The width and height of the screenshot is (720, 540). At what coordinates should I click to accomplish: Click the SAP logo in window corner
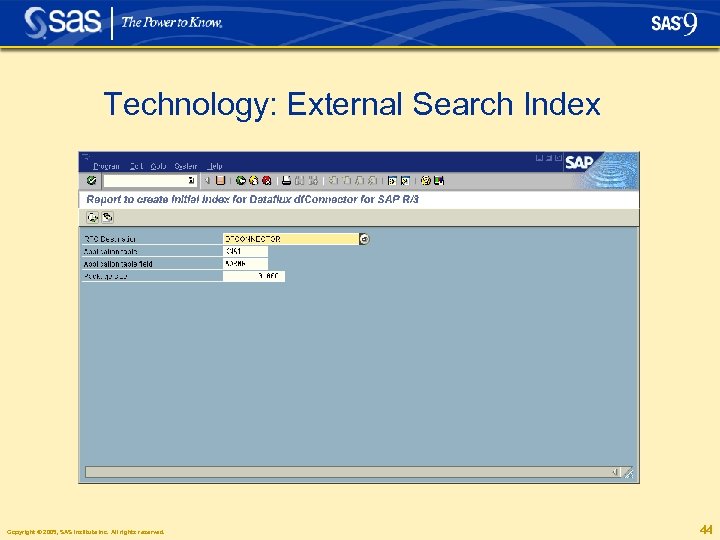579,163
